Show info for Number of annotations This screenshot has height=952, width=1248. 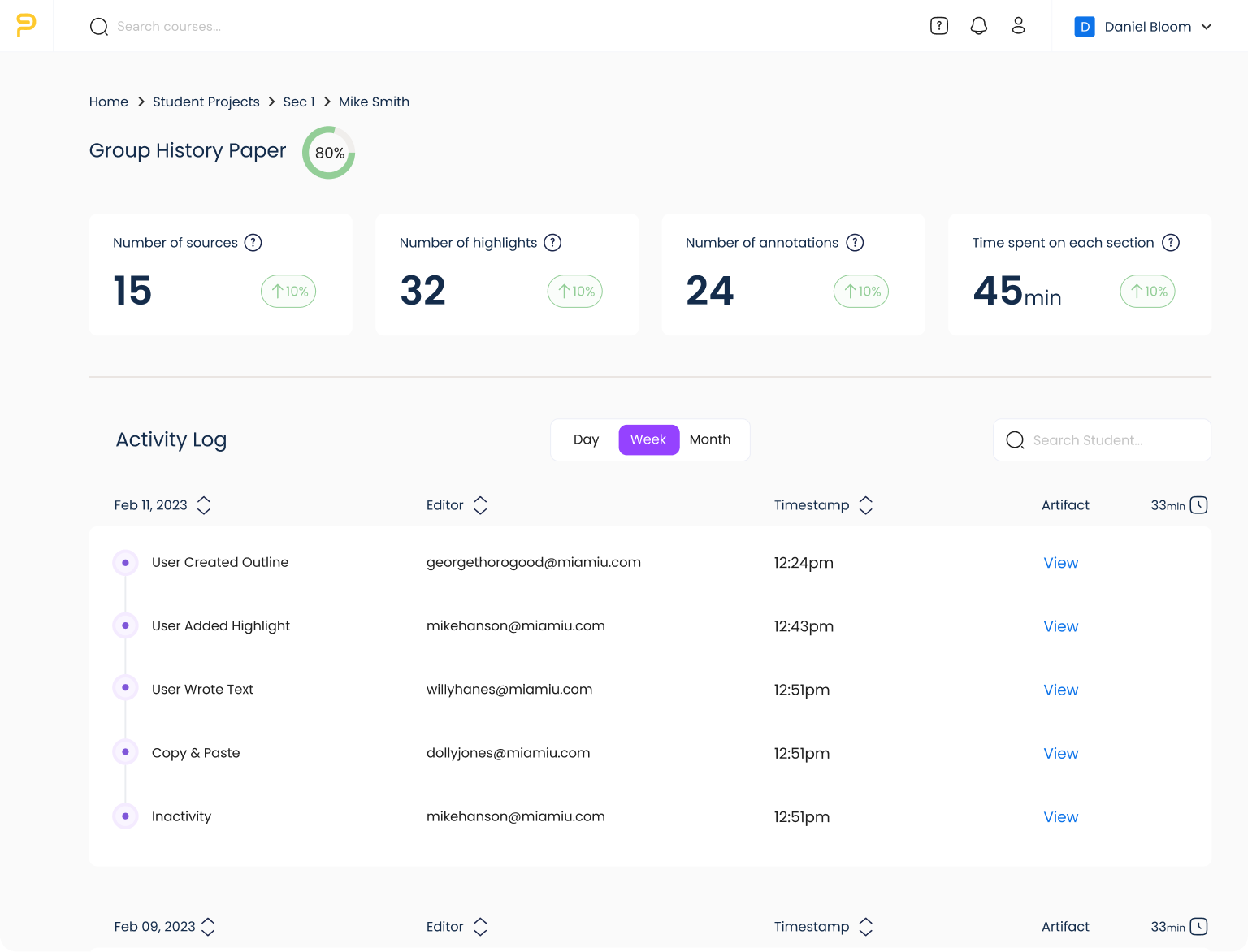click(x=855, y=243)
